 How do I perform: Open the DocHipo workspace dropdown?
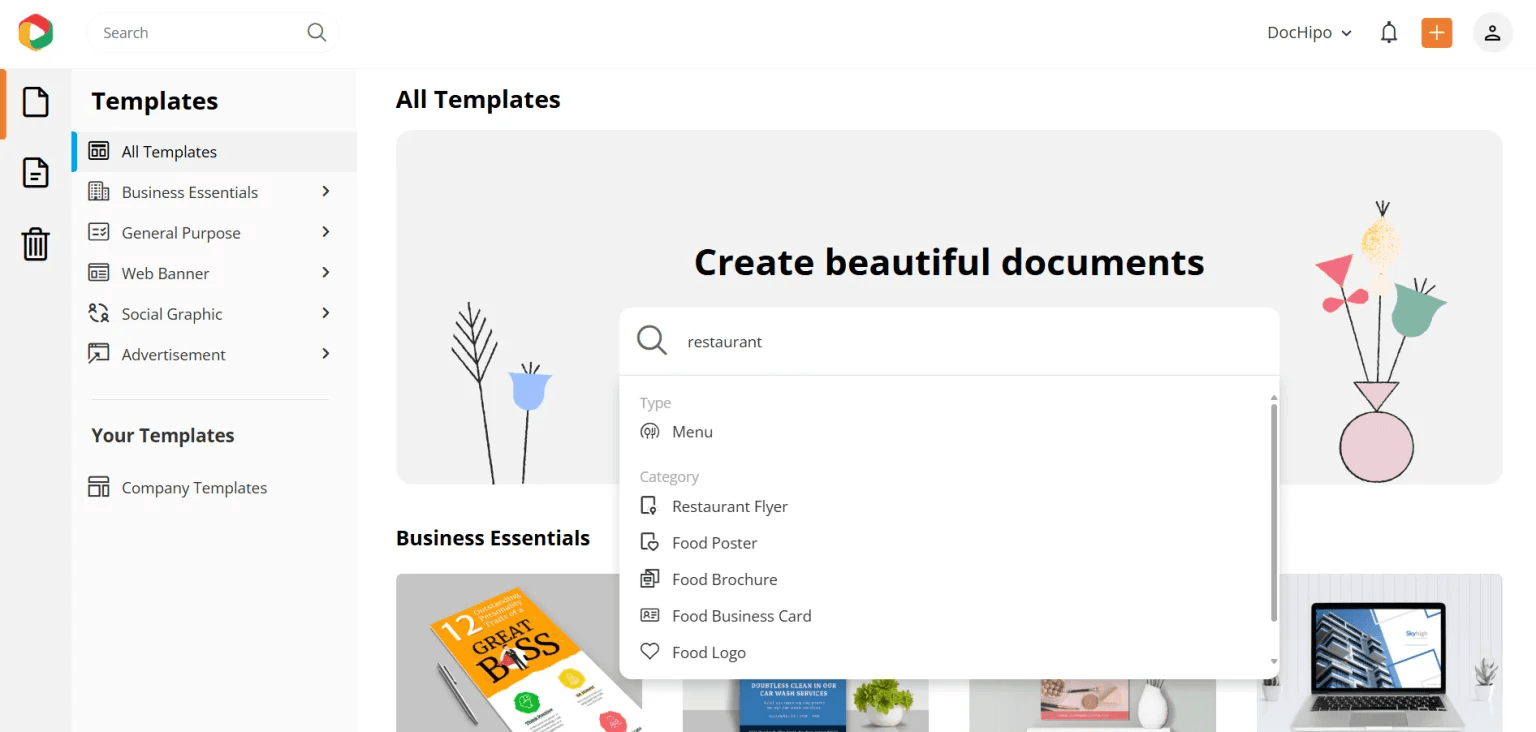(1309, 33)
